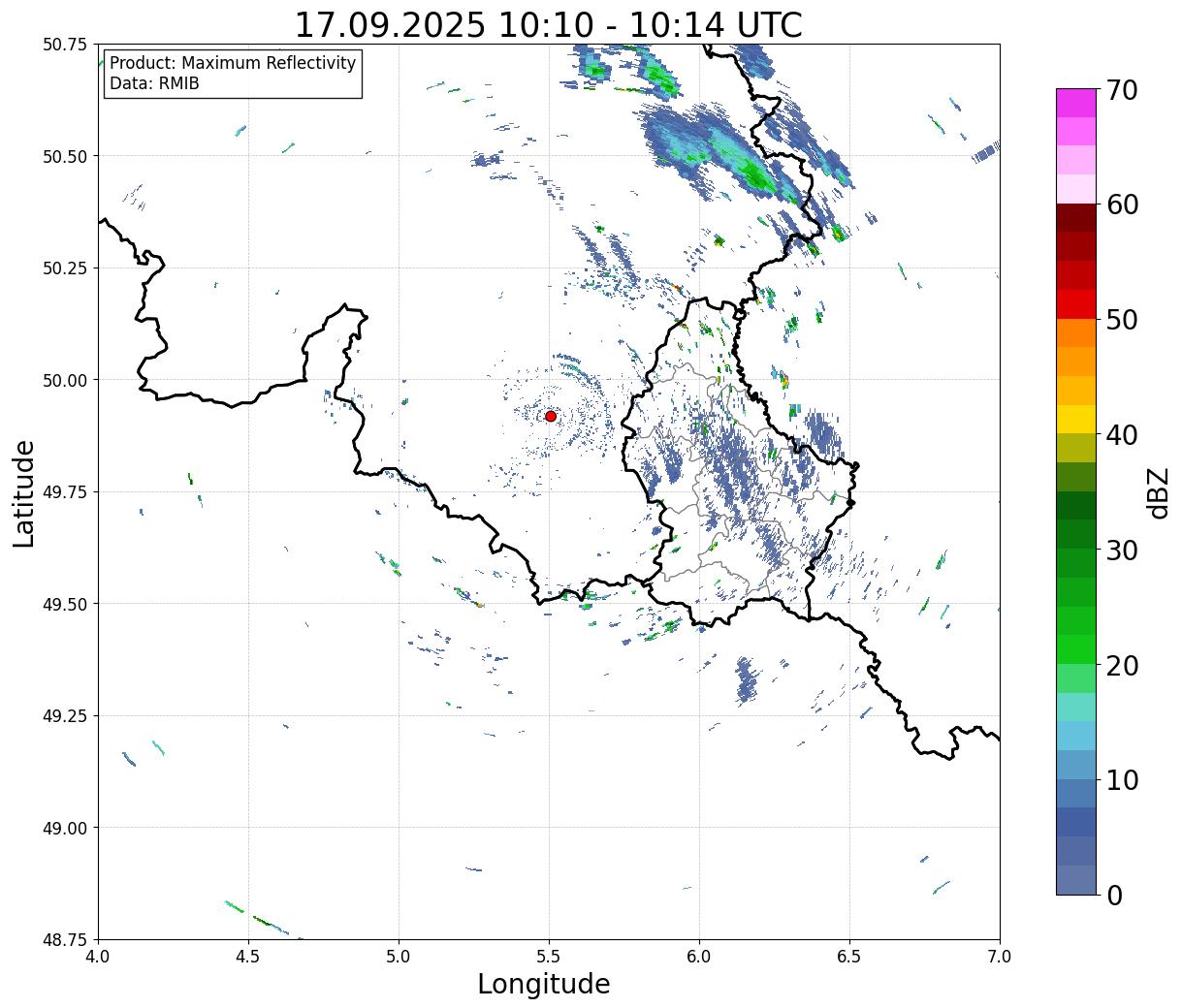This screenshot has width=1182, height=1008.
Task: Click the latitude tick label 50.00
Action: 65,380
